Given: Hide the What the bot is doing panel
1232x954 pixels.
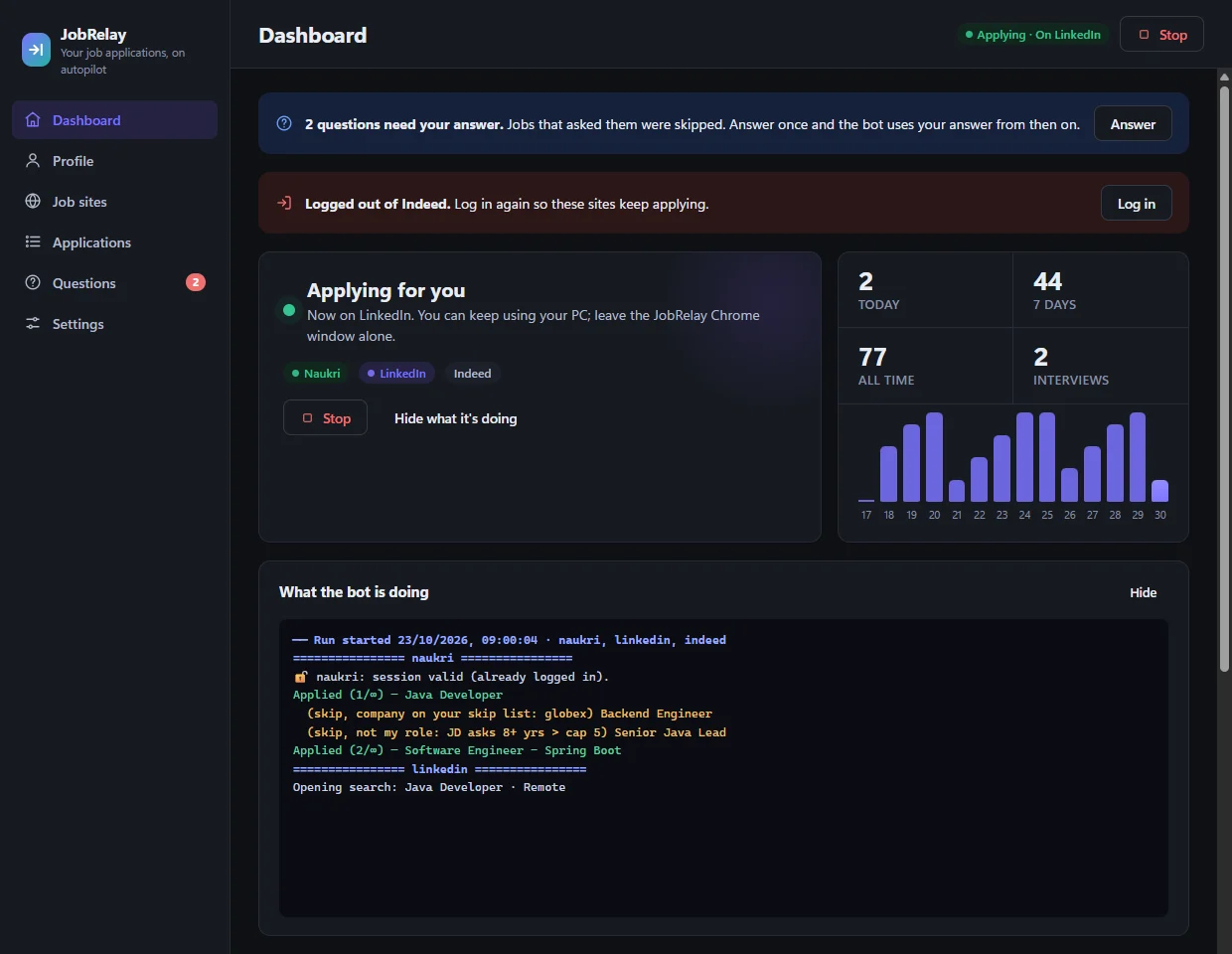Looking at the screenshot, I should point(1143,592).
